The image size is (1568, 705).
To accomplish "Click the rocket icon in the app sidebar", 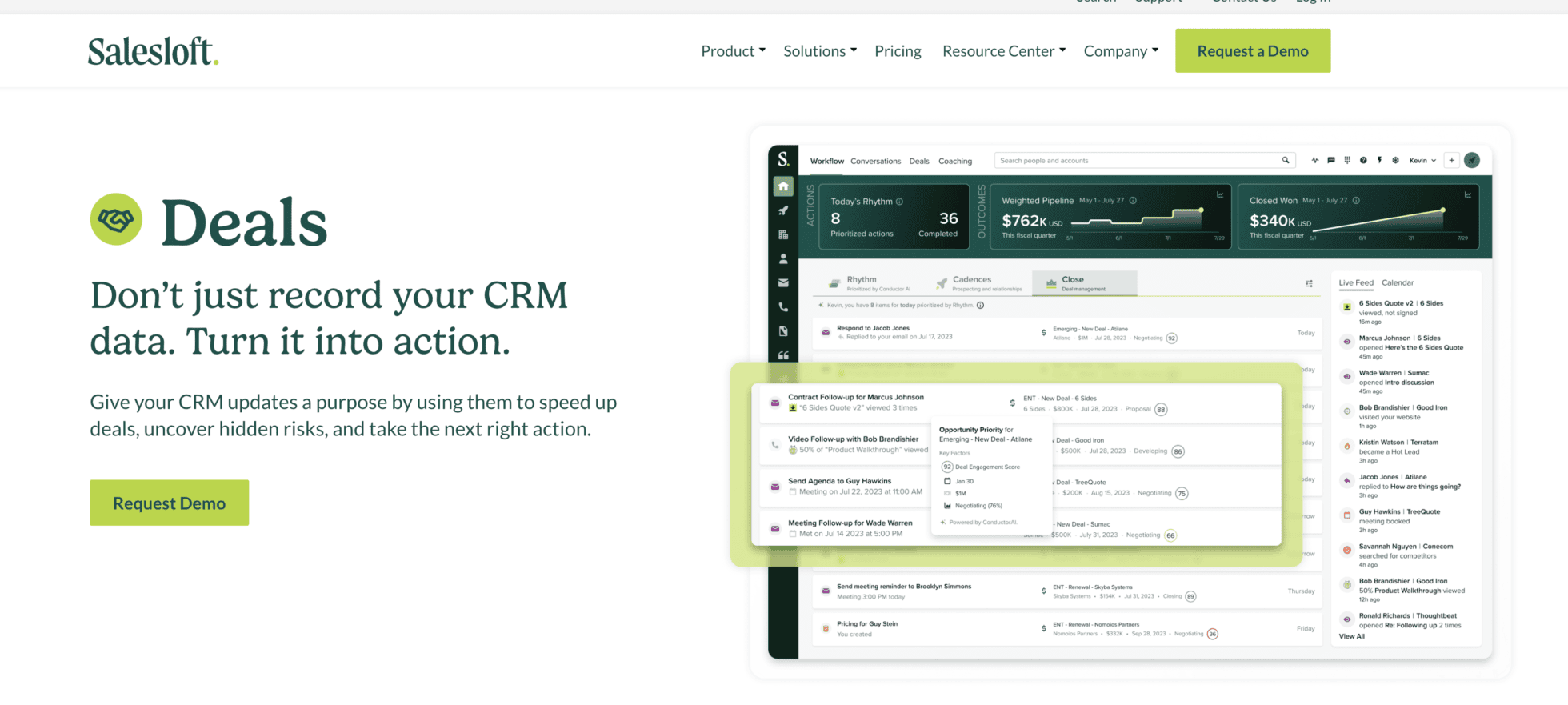I will pyautogui.click(x=783, y=210).
